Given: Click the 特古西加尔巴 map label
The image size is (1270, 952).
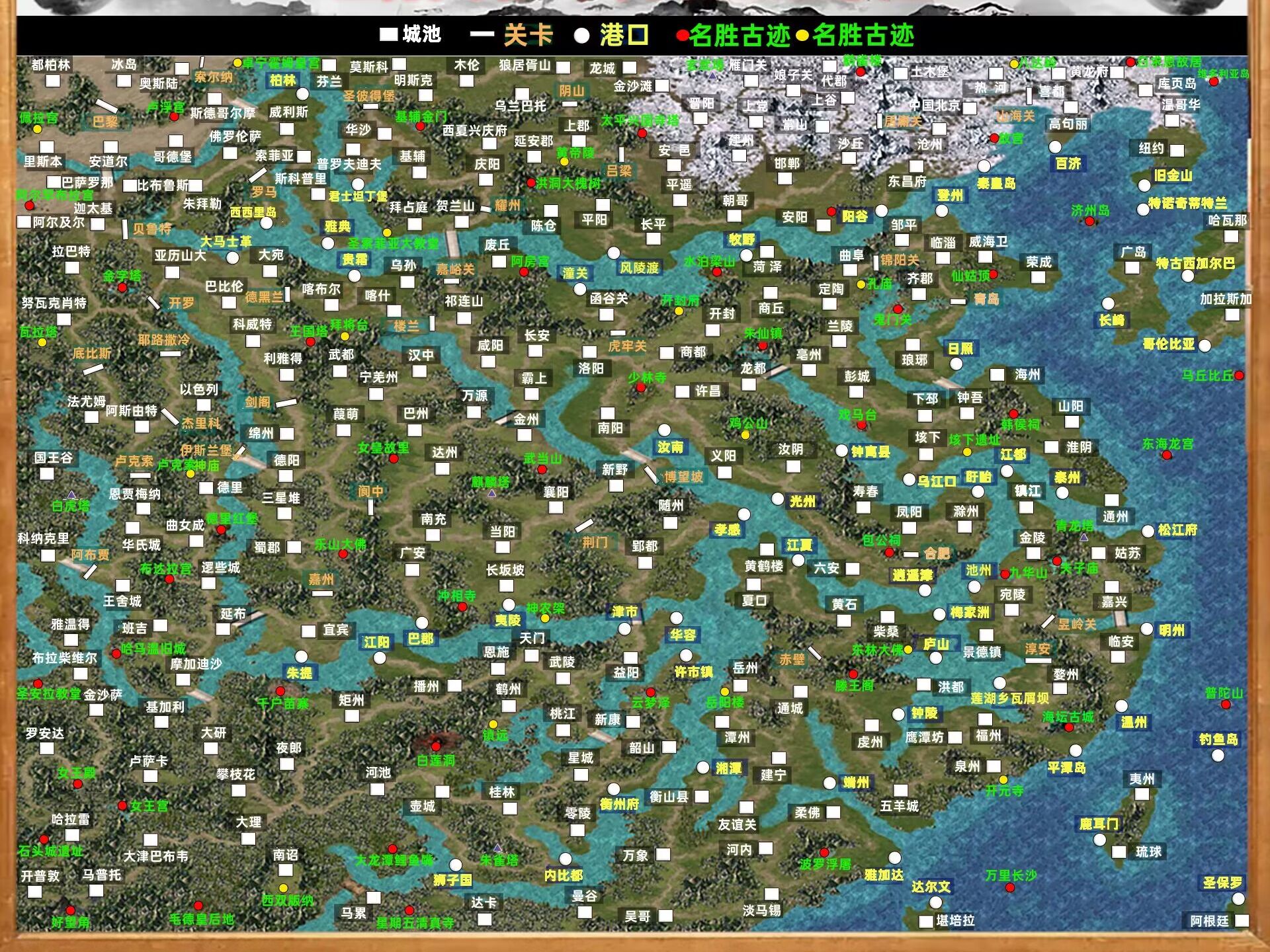Looking at the screenshot, I should point(1196,263).
